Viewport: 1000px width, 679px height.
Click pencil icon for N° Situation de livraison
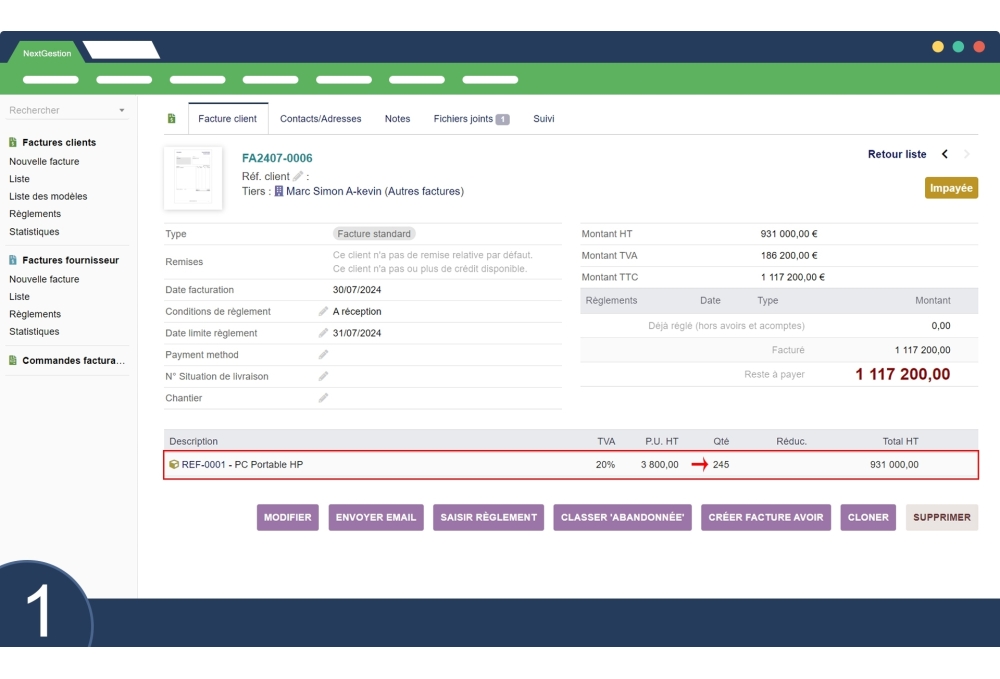pyautogui.click(x=323, y=377)
